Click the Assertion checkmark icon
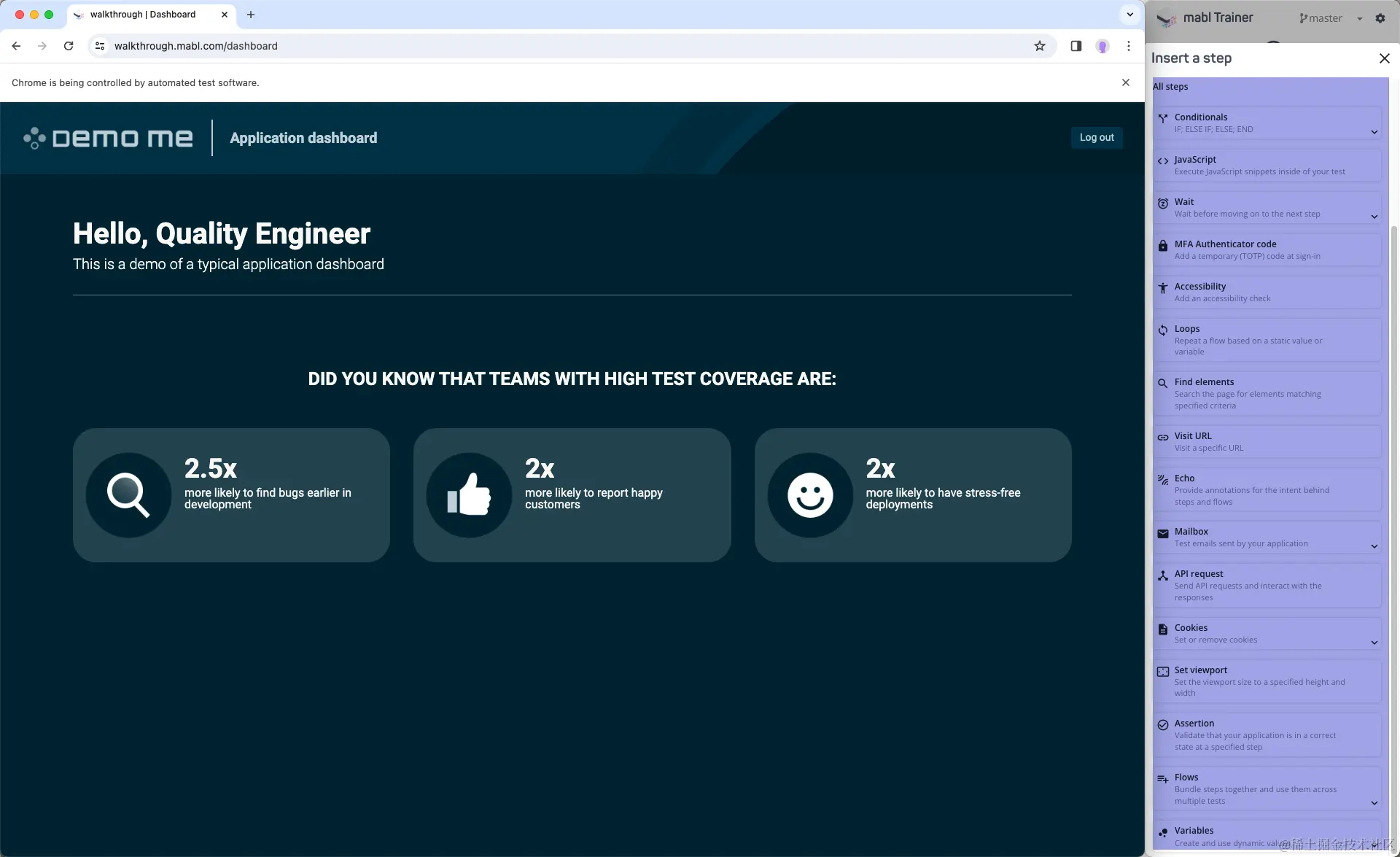The width and height of the screenshot is (1400, 857). (x=1163, y=725)
